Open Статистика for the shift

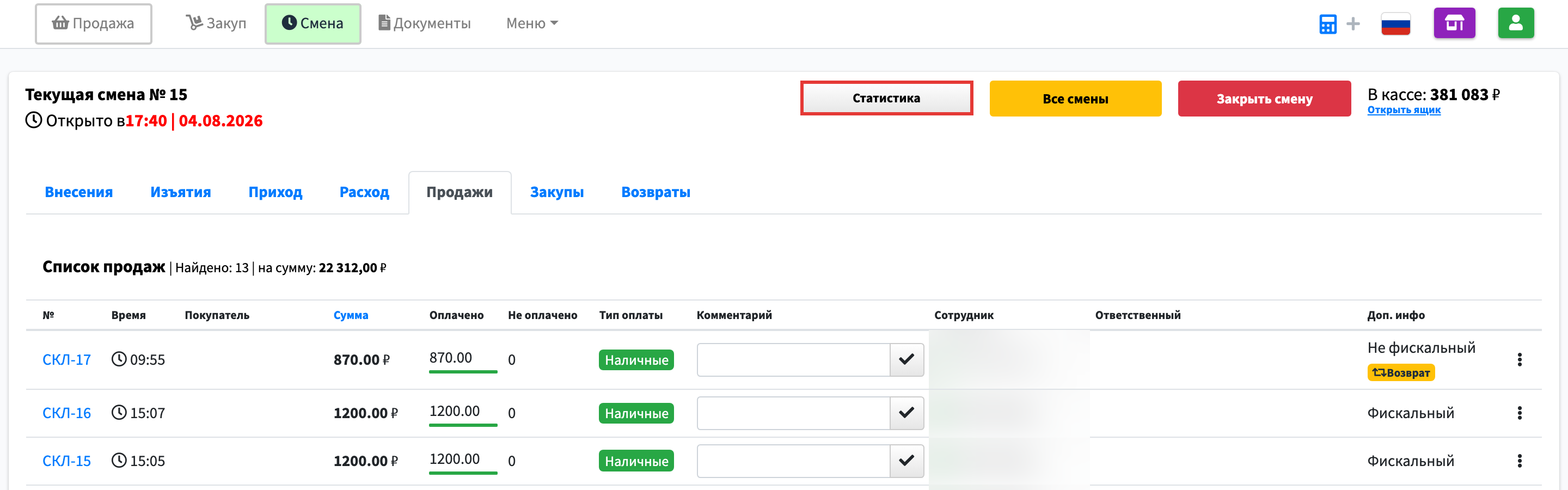pyautogui.click(x=886, y=98)
